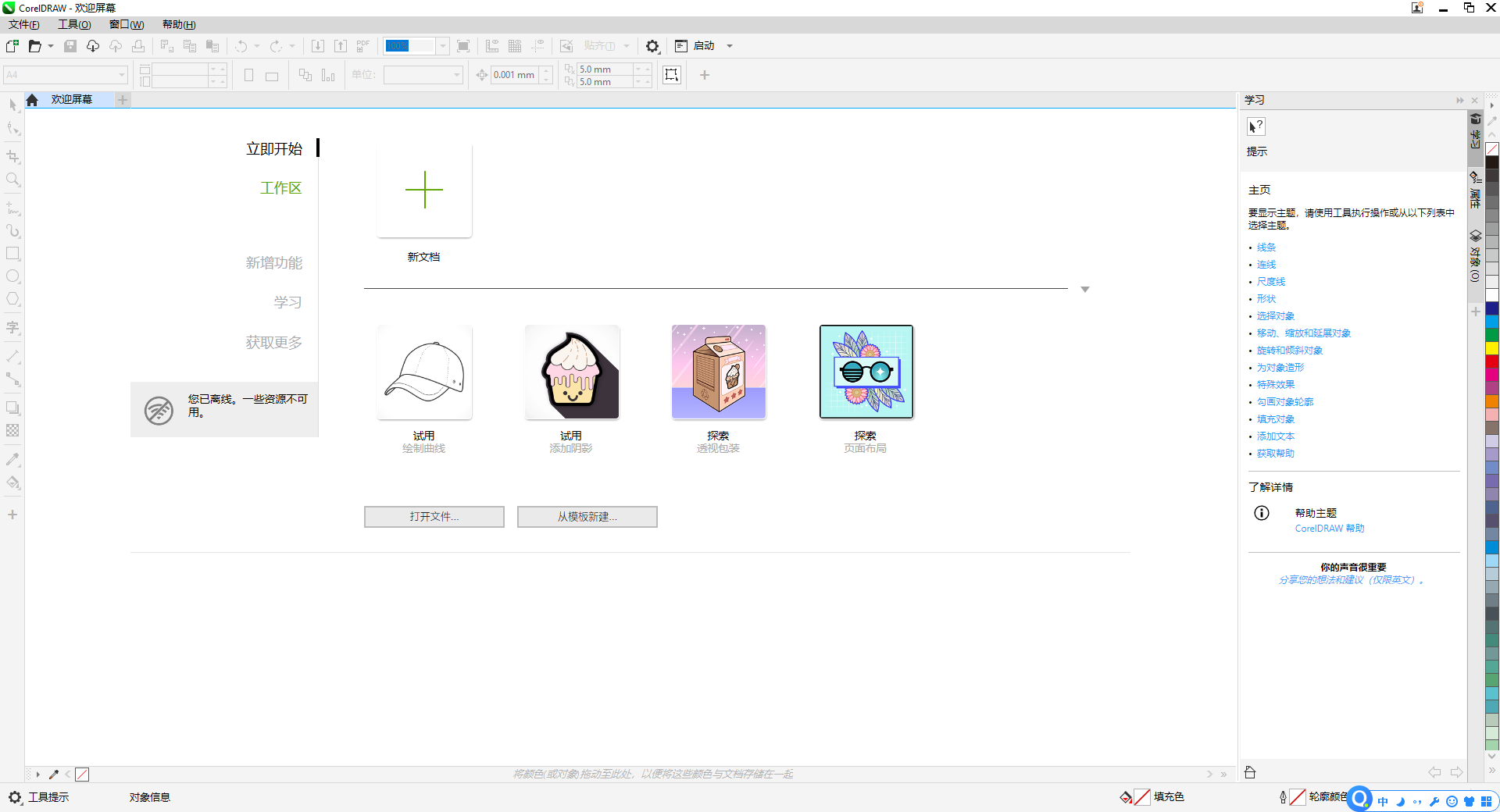Viewport: 1500px width, 812px height.
Task: Switch to 工作区 in welcome sidebar
Action: click(280, 188)
